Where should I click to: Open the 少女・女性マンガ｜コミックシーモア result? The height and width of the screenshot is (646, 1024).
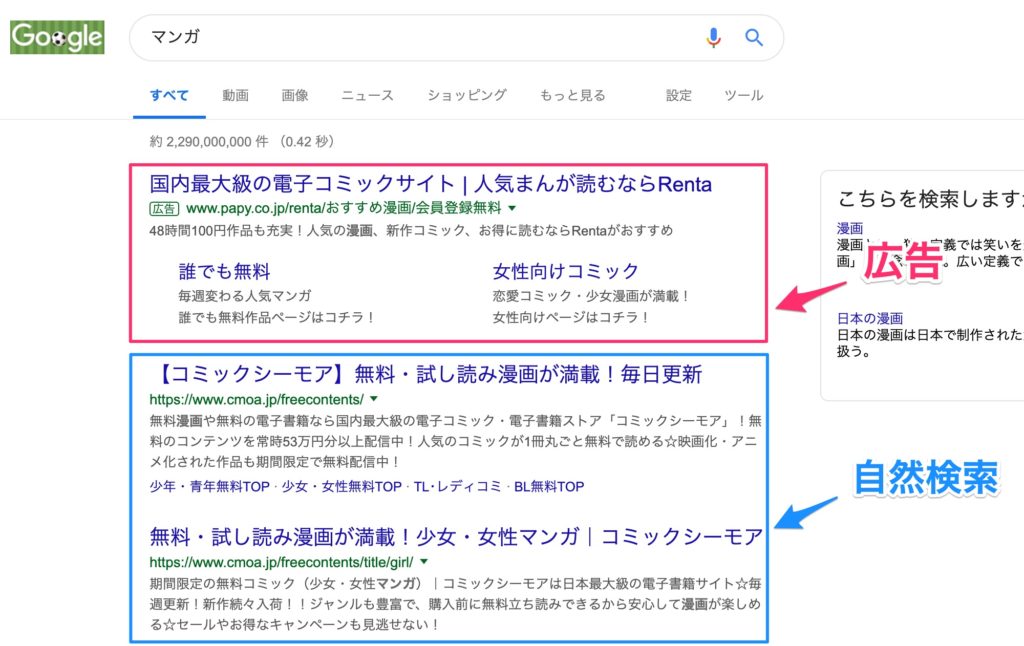coord(456,537)
